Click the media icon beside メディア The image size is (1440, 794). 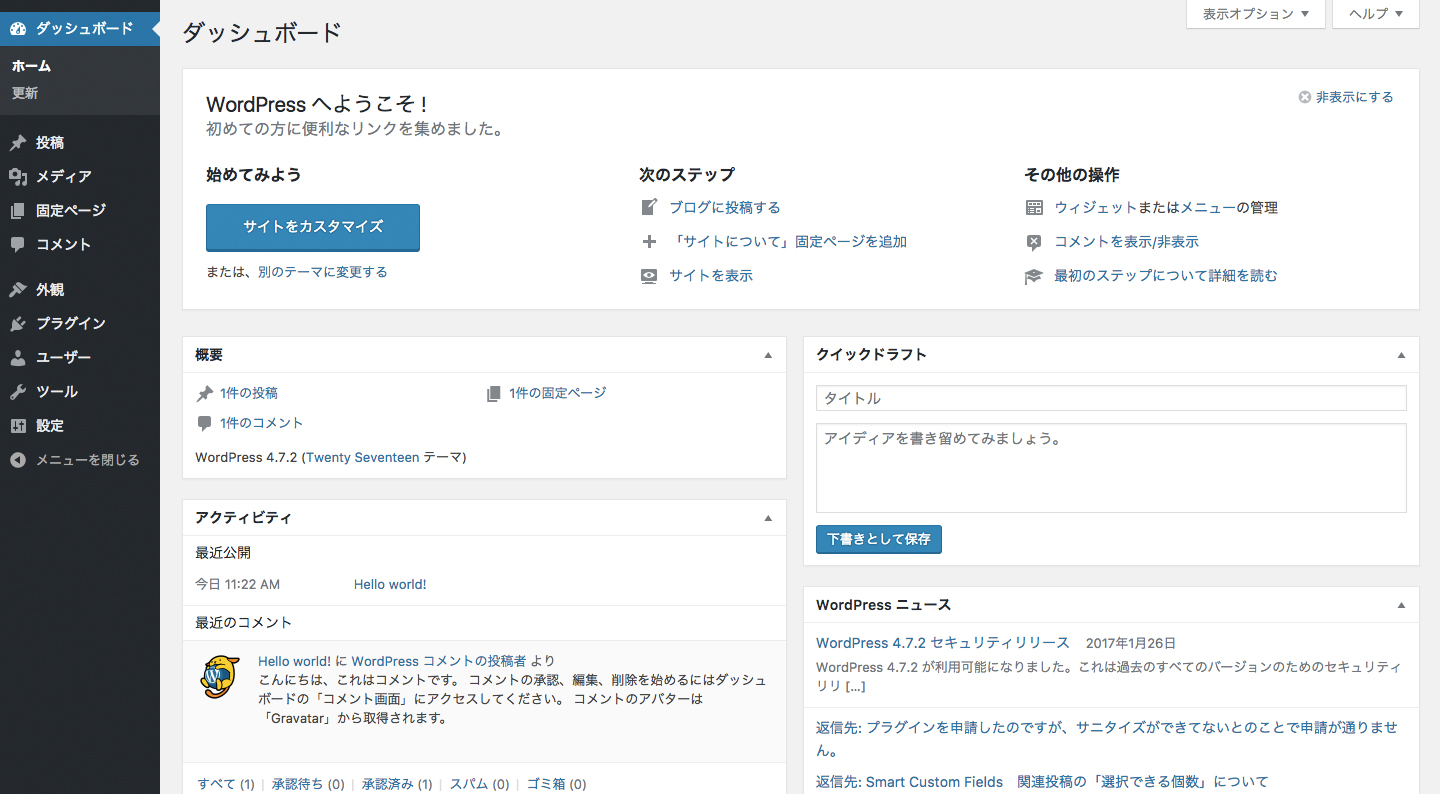pyautogui.click(x=18, y=177)
